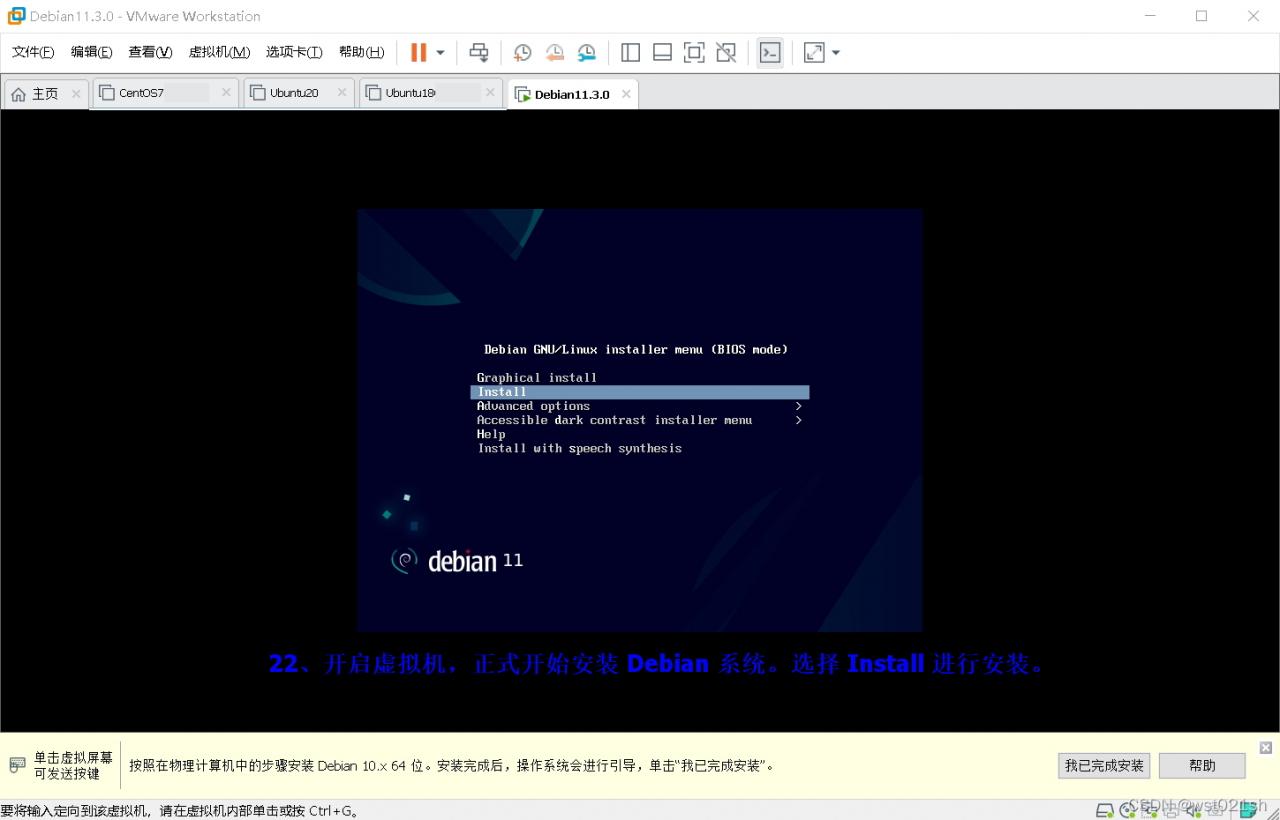Close the Debian11.3.0 tab
The height and width of the screenshot is (820, 1280).
pos(626,94)
